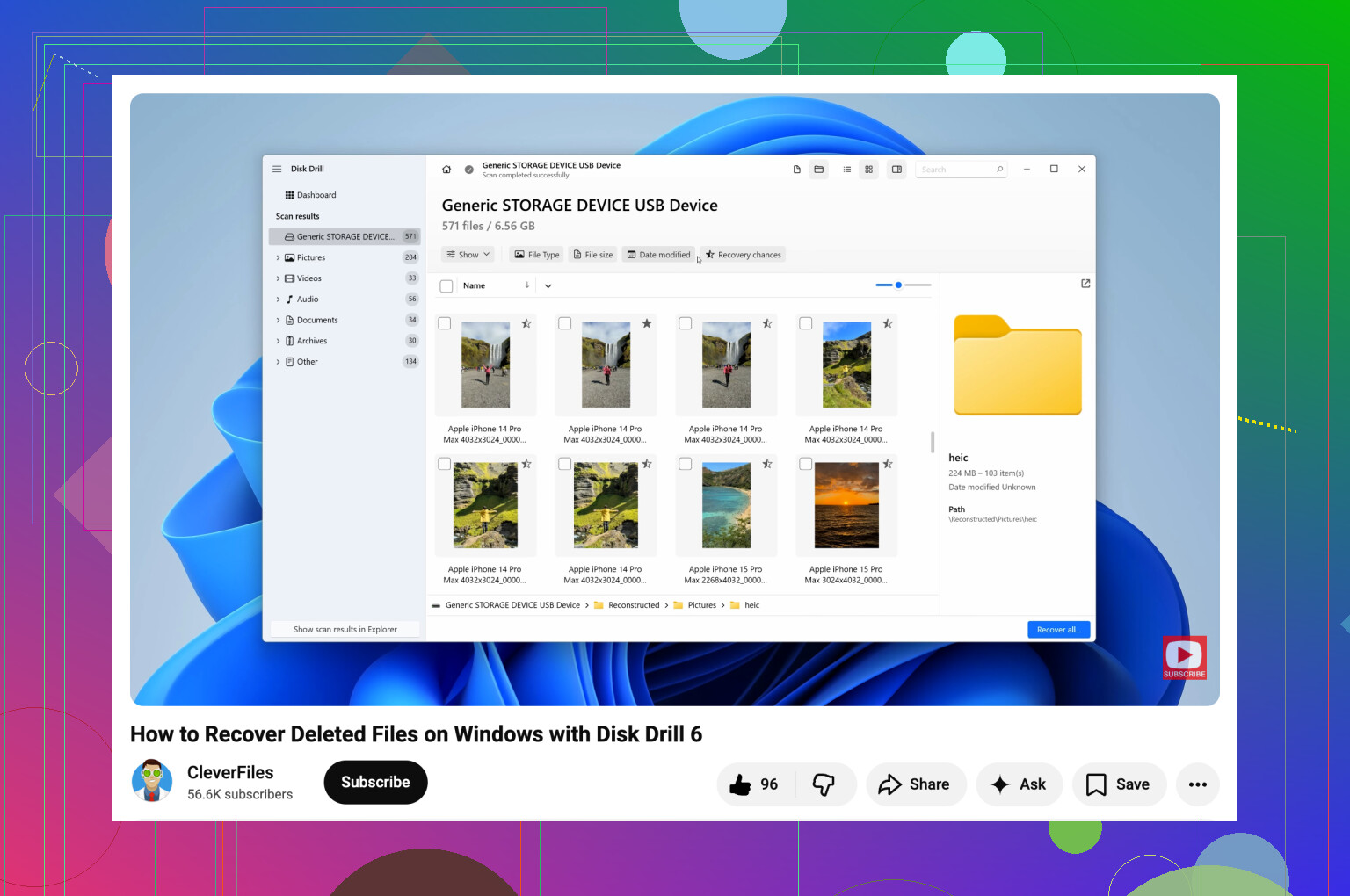Screen dimensions: 1350x896
Task: Go to Reconstructed in the breadcrumb path
Action: (634, 605)
